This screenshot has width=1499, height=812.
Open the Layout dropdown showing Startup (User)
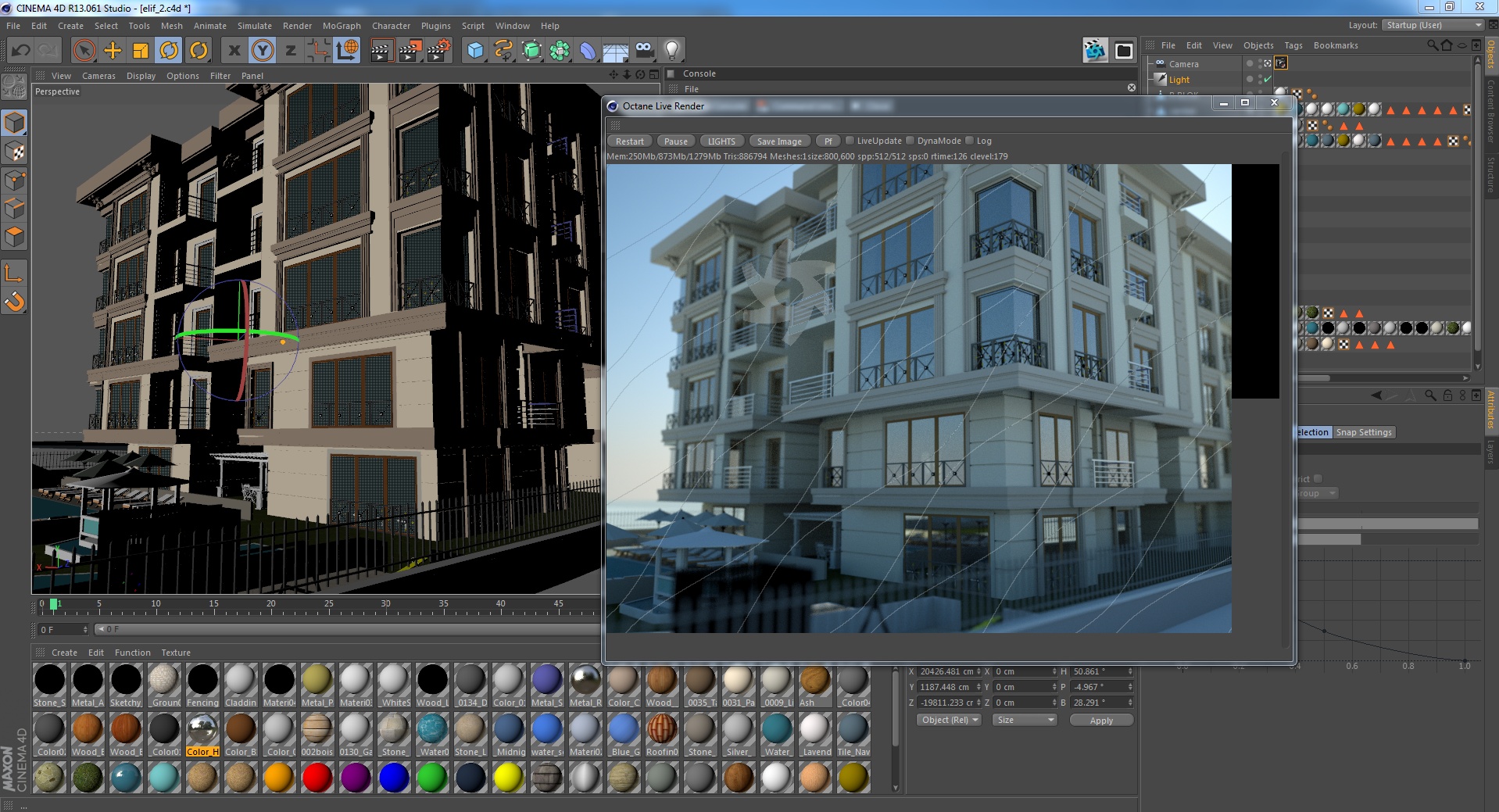click(1433, 25)
